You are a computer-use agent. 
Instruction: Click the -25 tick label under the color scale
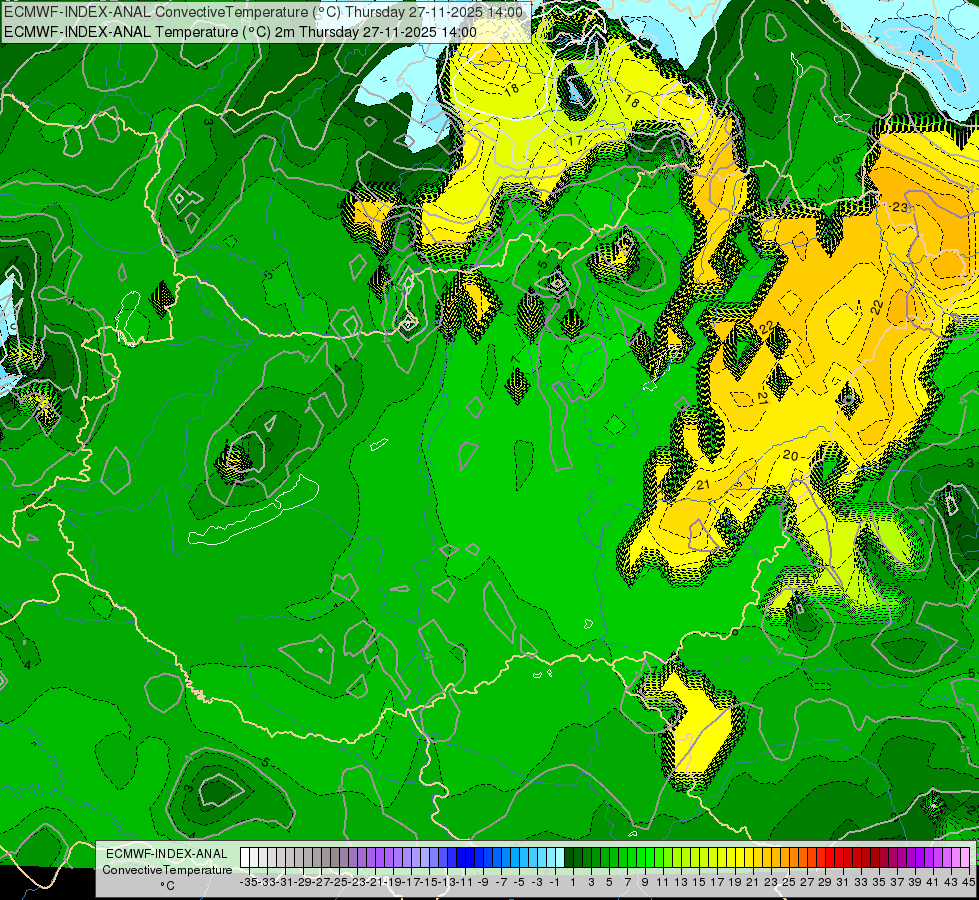pyautogui.click(x=340, y=882)
